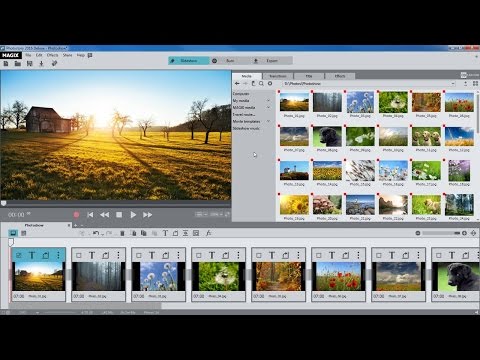Click the T text icon on misty forest slide
Image resolution: width=480 pixels, height=360 pixels.
click(x=92, y=255)
